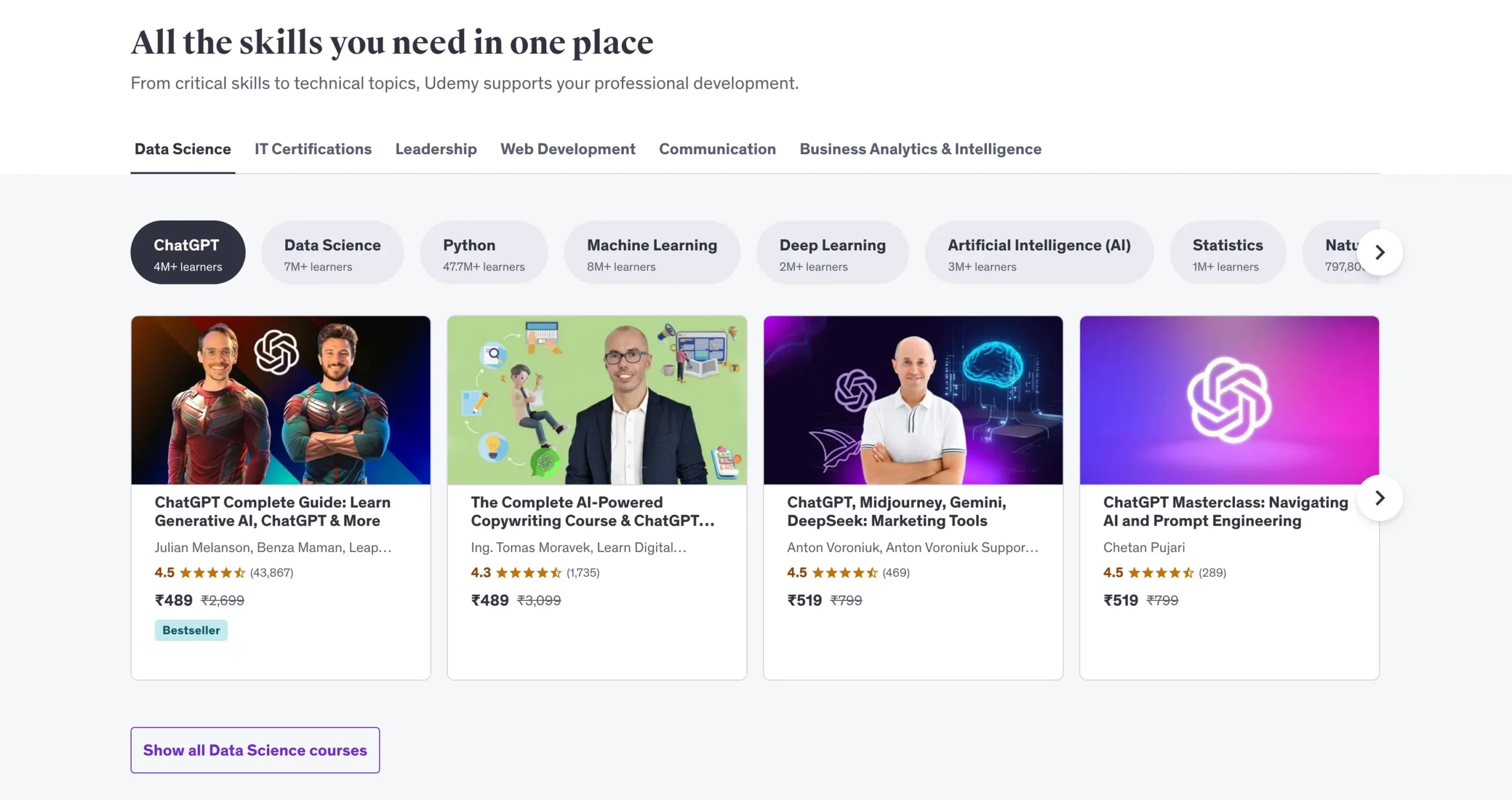The width and height of the screenshot is (1512, 800).
Task: Click the course carousel next arrow
Action: pyautogui.click(x=1380, y=498)
